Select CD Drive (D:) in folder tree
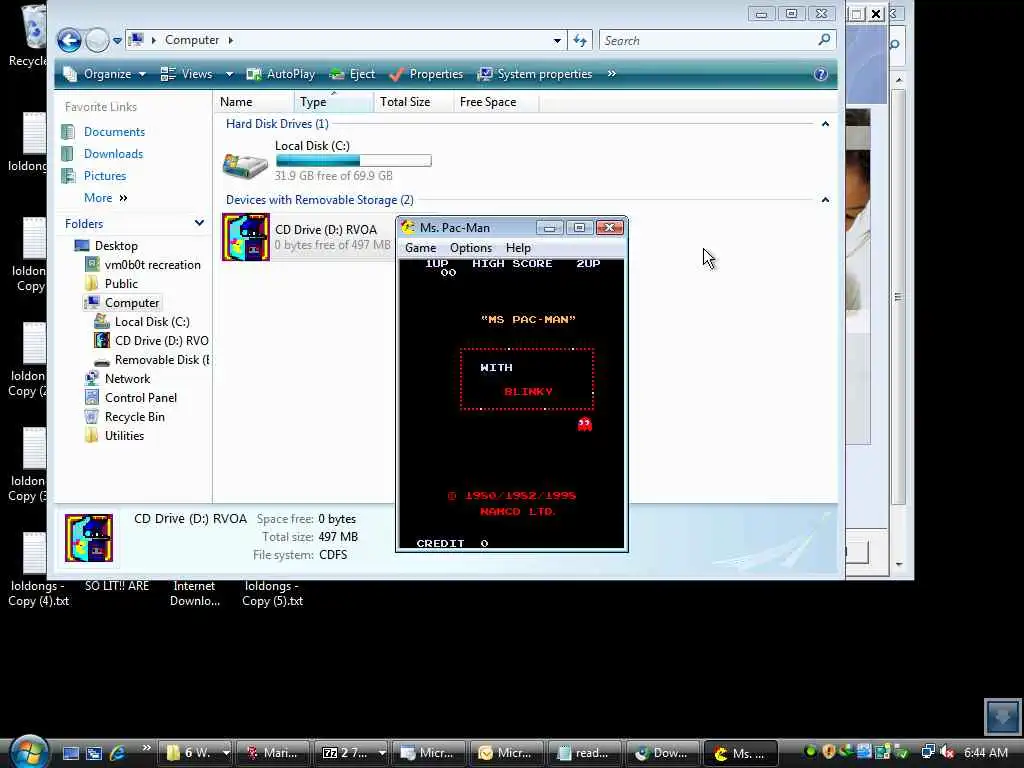The width and height of the screenshot is (1024, 768). pos(161,341)
